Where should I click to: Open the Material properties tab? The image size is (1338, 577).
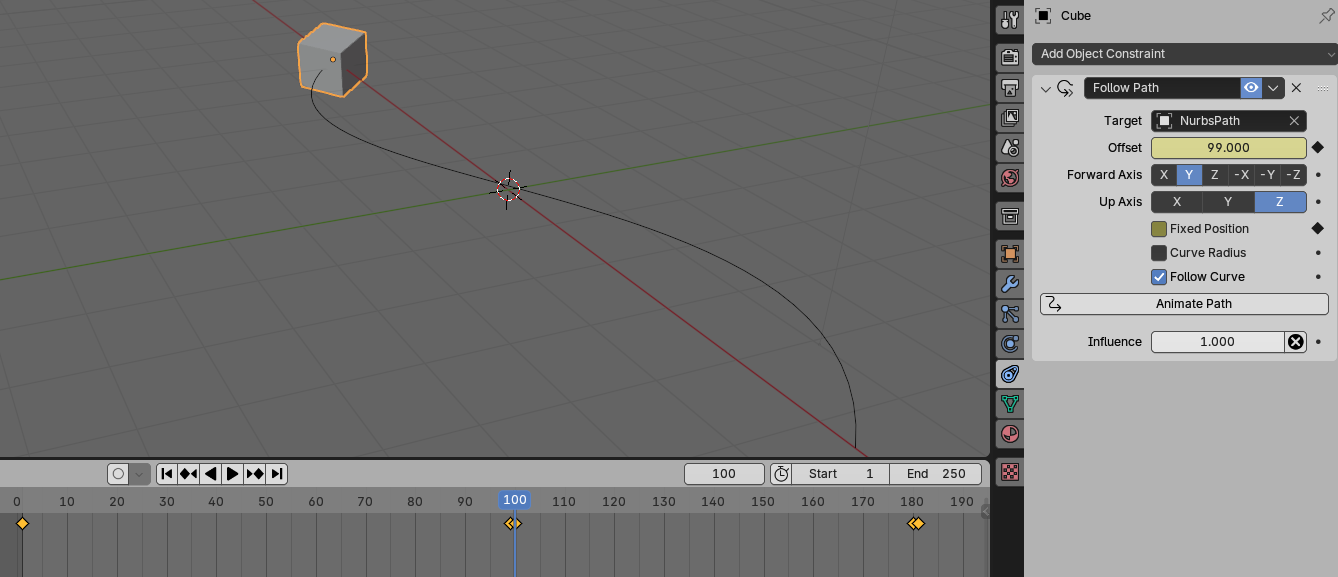[x=1010, y=434]
